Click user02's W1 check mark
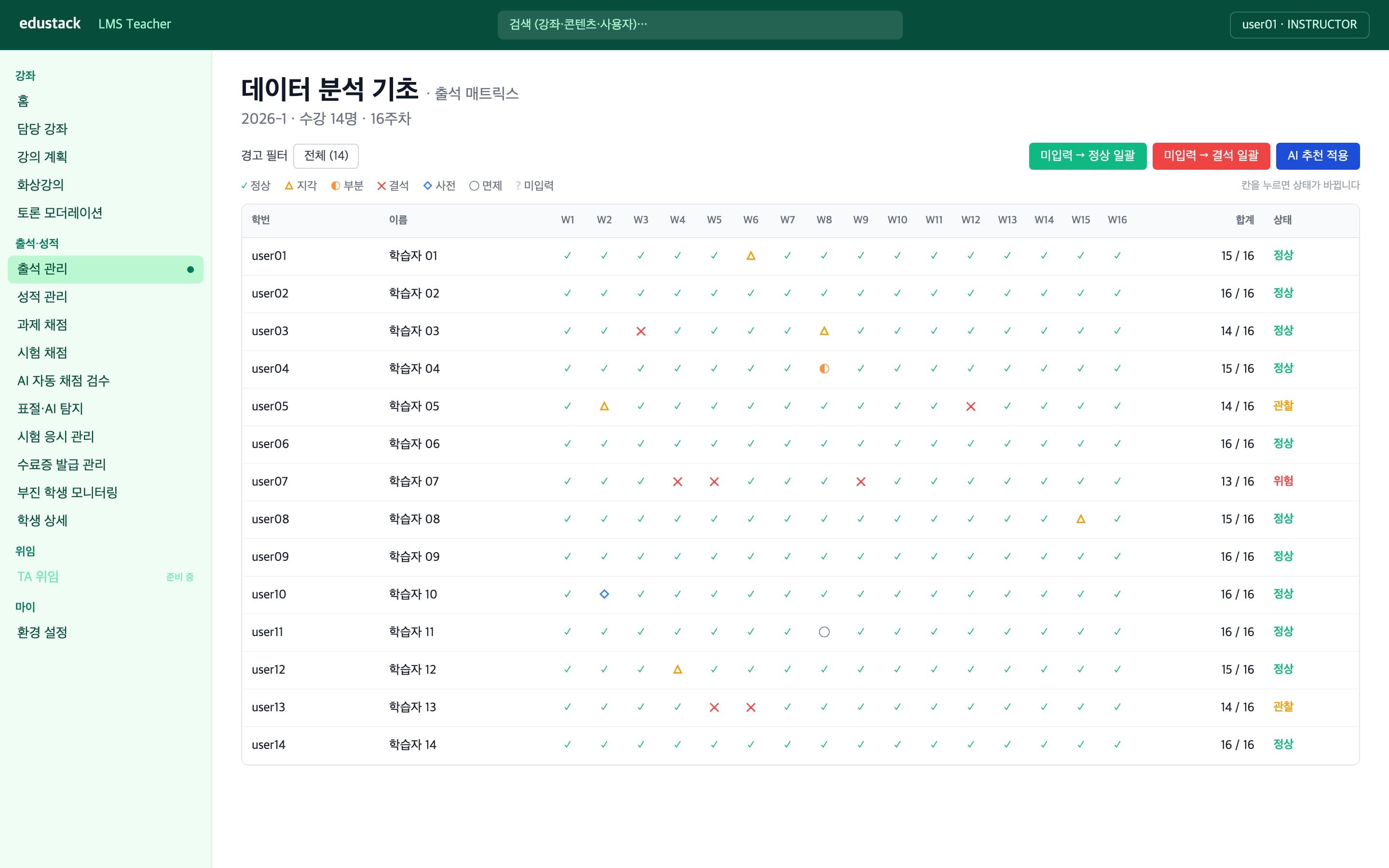Viewport: 1389px width, 868px height. pyautogui.click(x=568, y=293)
